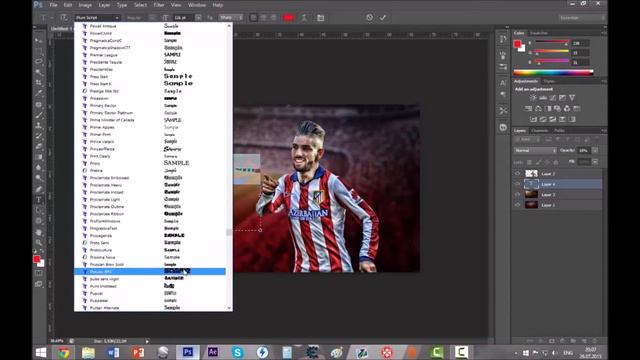Add Curves adjustment
Viewport: 640px width, 360px height.
[x=553, y=98]
